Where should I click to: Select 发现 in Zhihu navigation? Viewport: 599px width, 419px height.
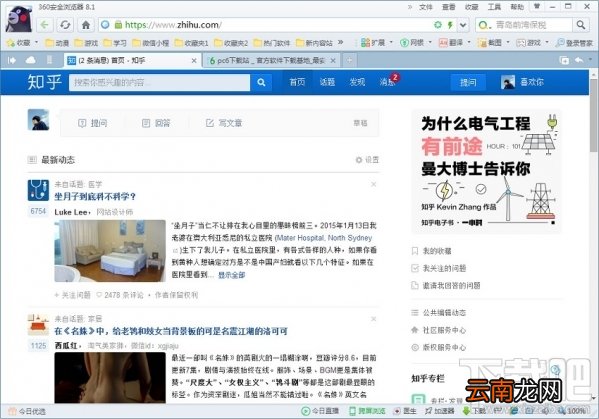[x=357, y=82]
